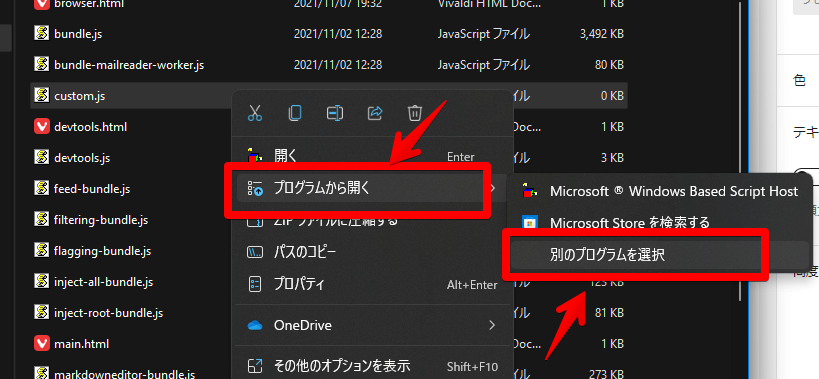Click the script icon of flagging-bundle.js

tap(41, 251)
